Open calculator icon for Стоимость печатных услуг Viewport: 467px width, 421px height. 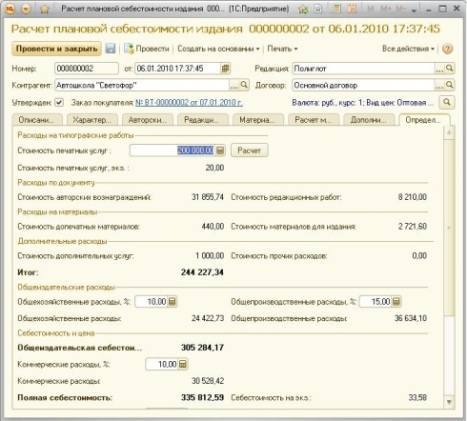[220, 150]
